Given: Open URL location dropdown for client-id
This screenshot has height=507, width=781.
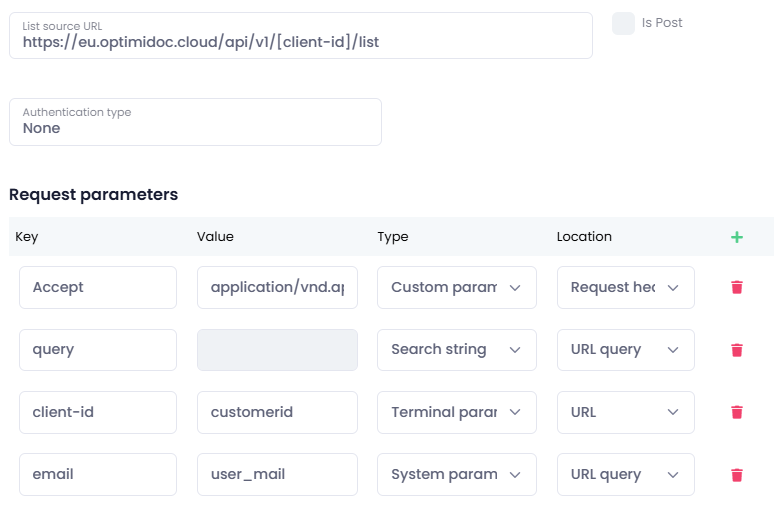Looking at the screenshot, I should pos(625,412).
